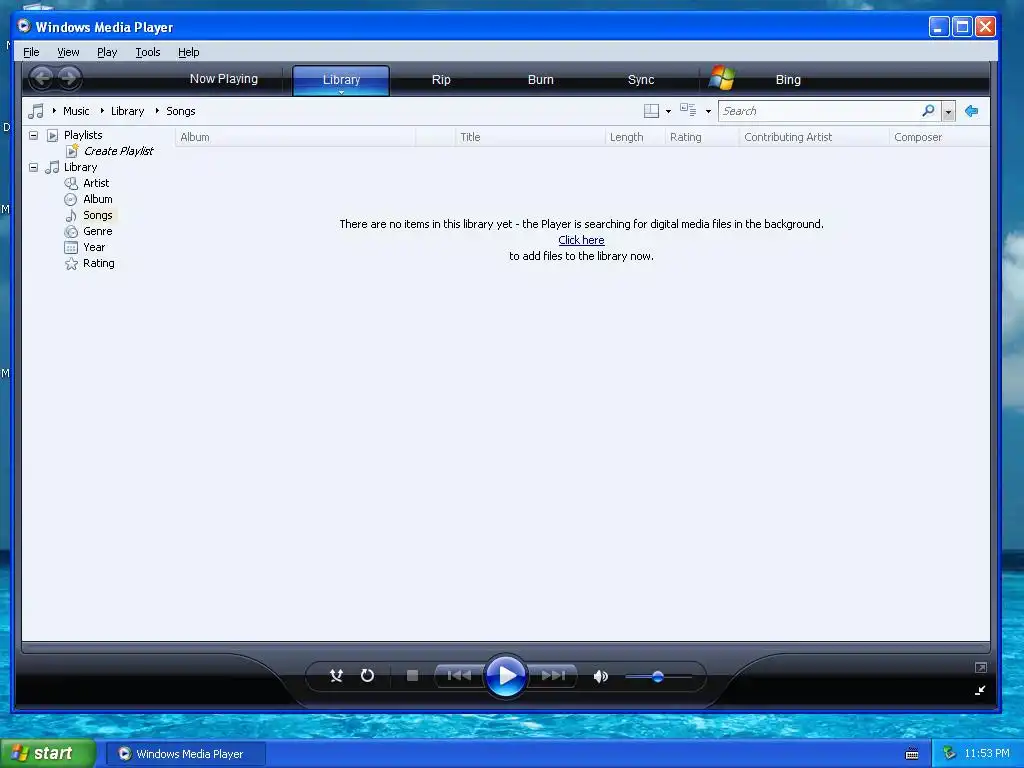Click the blue arrow show-list-pane icon
This screenshot has width=1024, height=768.
(x=971, y=111)
